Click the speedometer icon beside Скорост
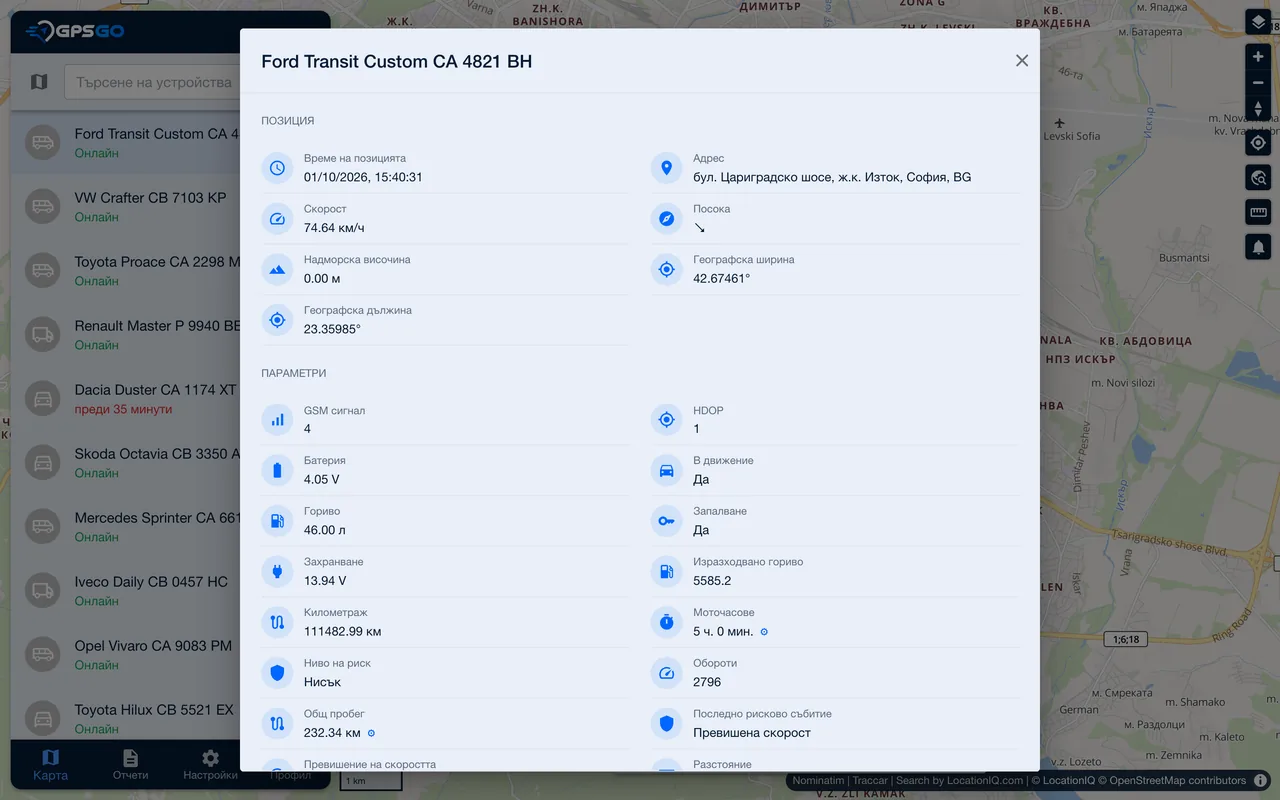 [278, 218]
